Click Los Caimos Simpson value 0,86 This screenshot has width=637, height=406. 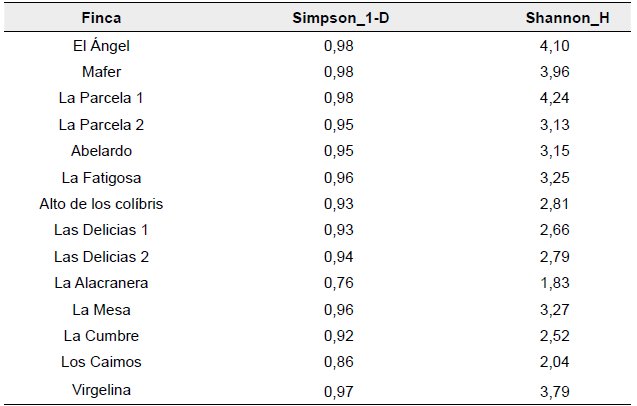click(339, 362)
